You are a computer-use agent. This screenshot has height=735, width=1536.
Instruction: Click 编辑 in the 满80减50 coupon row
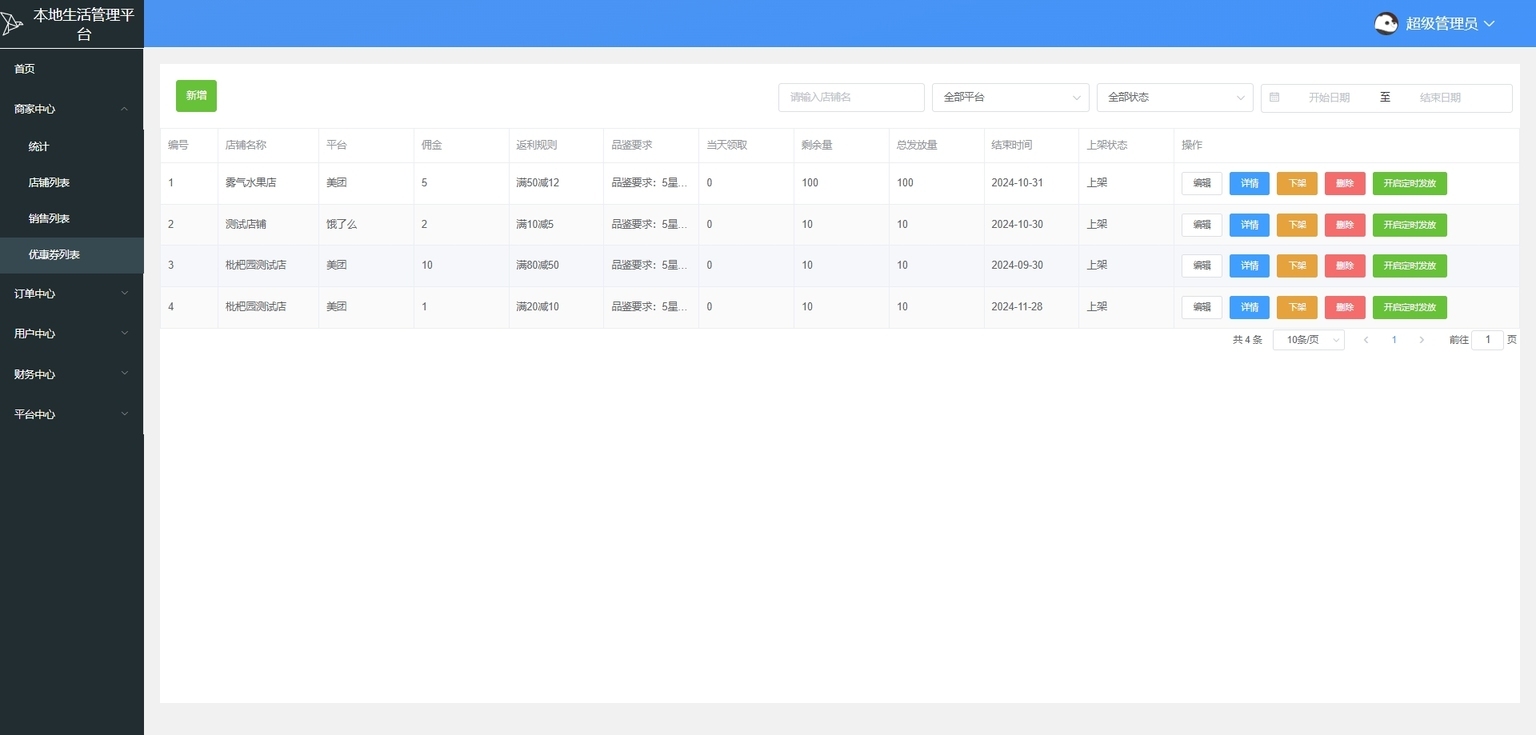(x=1202, y=266)
